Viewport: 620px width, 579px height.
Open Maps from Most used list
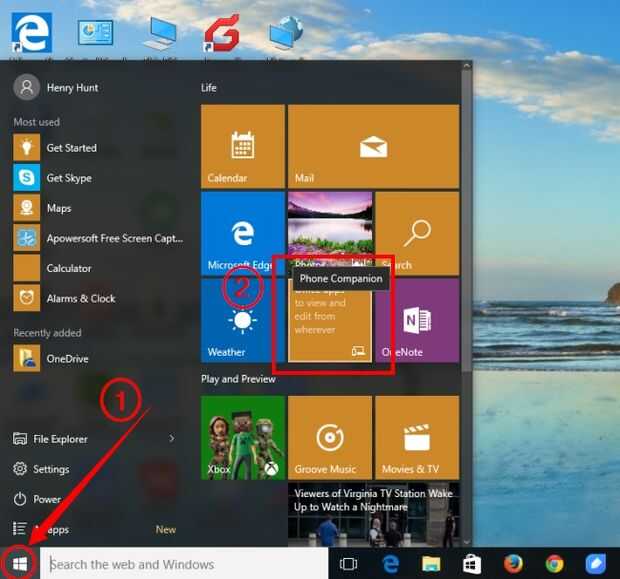coord(99,208)
